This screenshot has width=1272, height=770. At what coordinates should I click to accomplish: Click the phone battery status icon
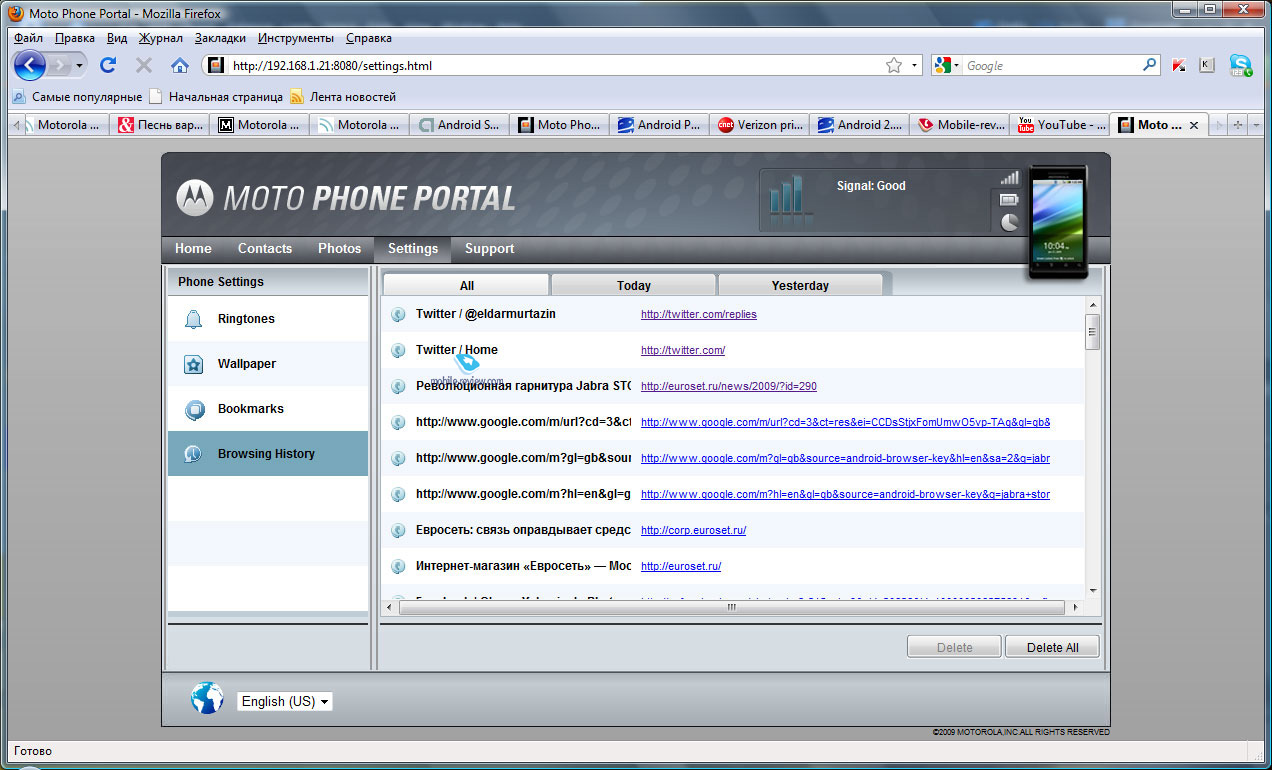tap(1009, 200)
